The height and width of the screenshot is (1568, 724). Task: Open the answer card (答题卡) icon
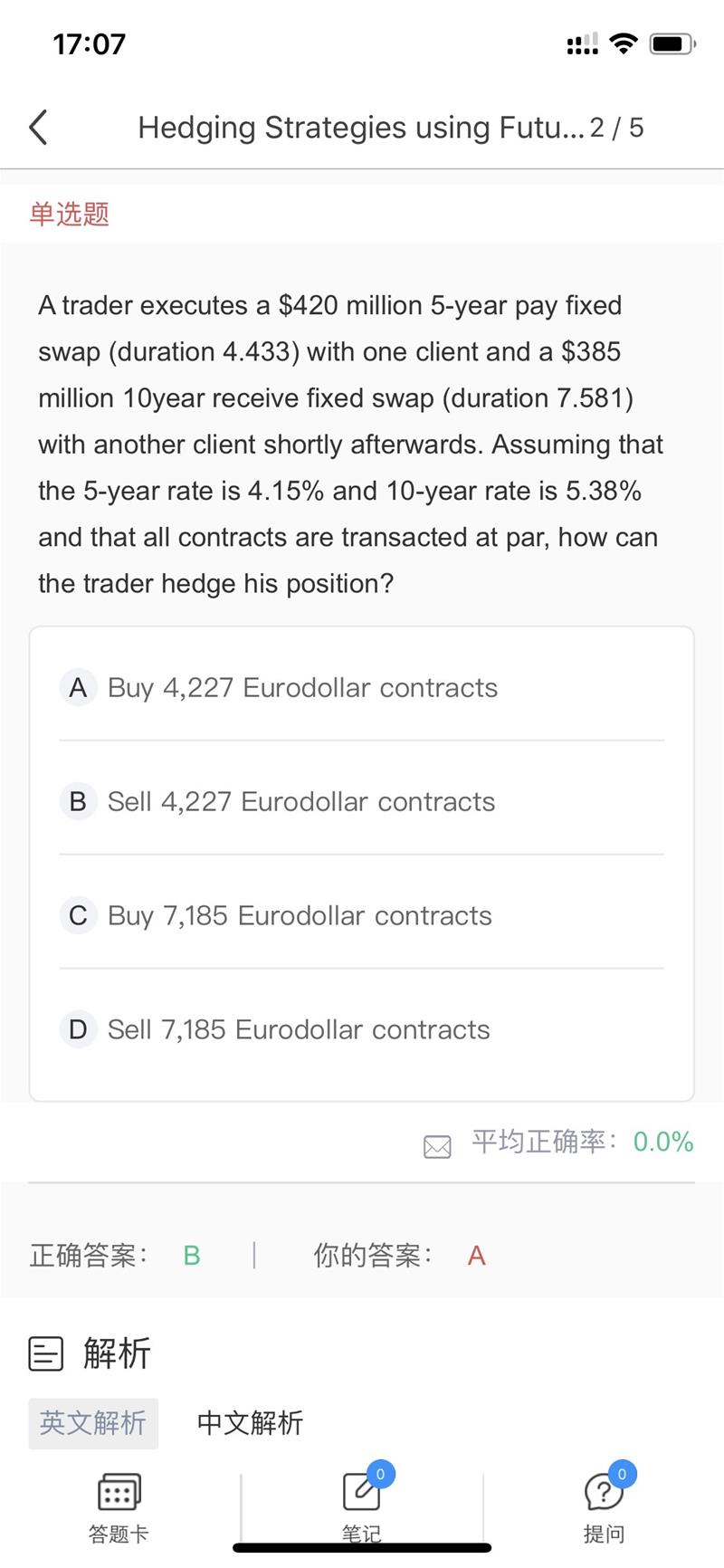click(119, 1494)
